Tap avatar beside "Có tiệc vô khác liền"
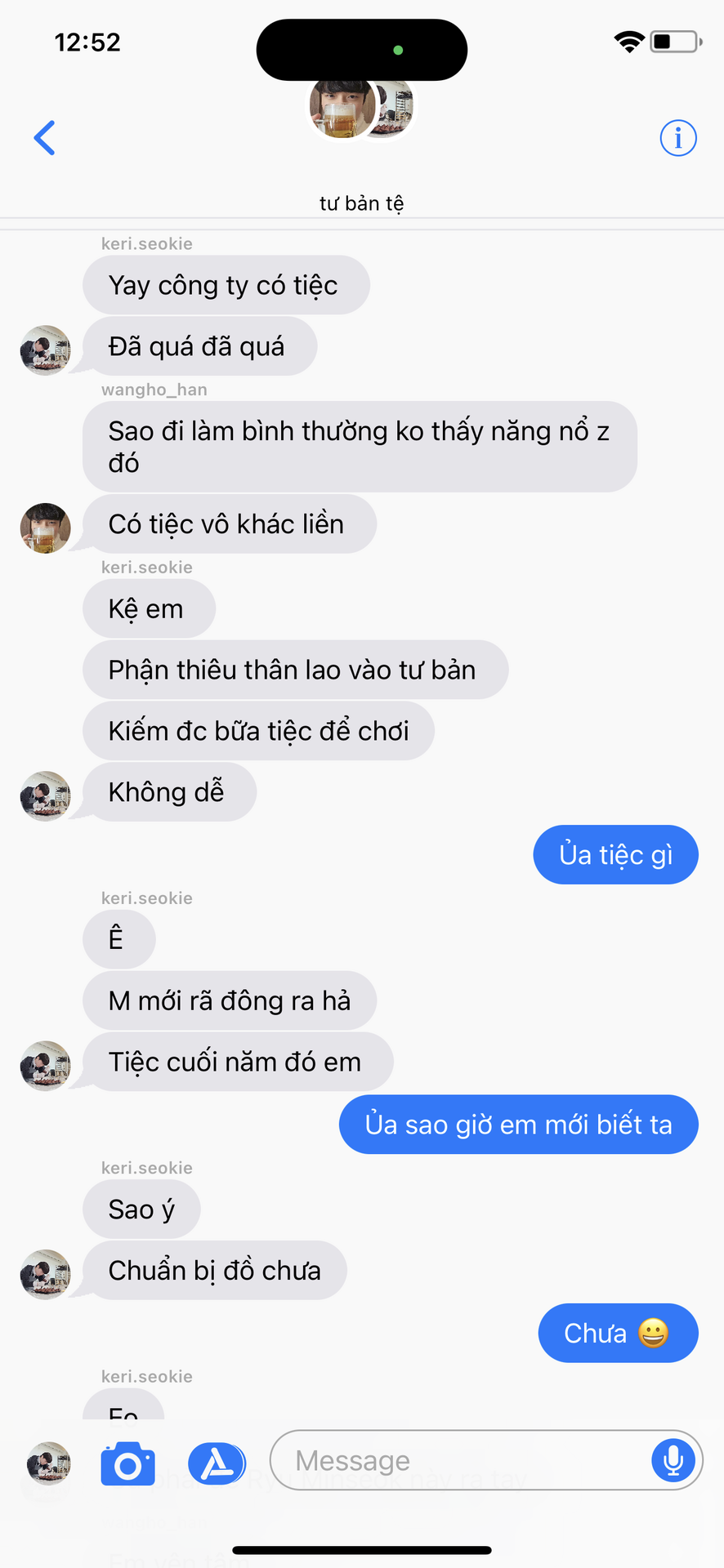 [46, 528]
